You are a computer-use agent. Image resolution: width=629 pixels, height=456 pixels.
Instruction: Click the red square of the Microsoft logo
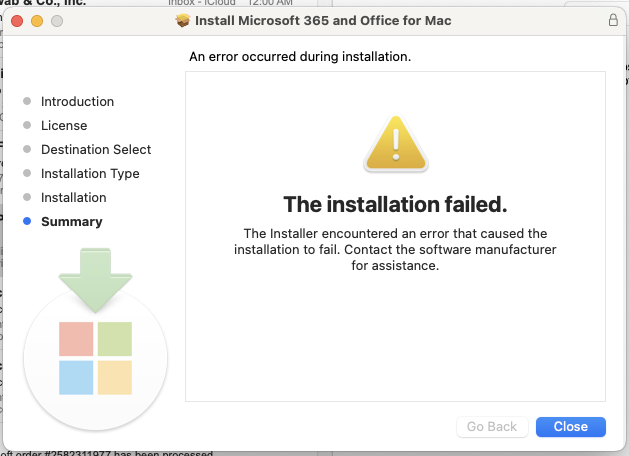click(76, 339)
